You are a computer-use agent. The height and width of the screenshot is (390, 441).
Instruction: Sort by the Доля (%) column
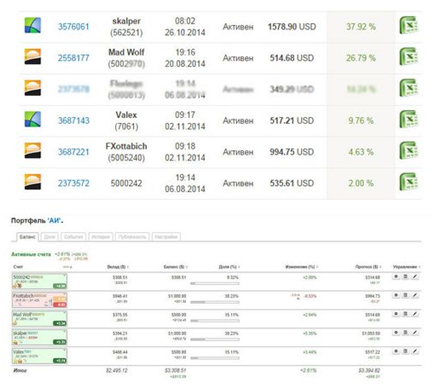[229, 267]
